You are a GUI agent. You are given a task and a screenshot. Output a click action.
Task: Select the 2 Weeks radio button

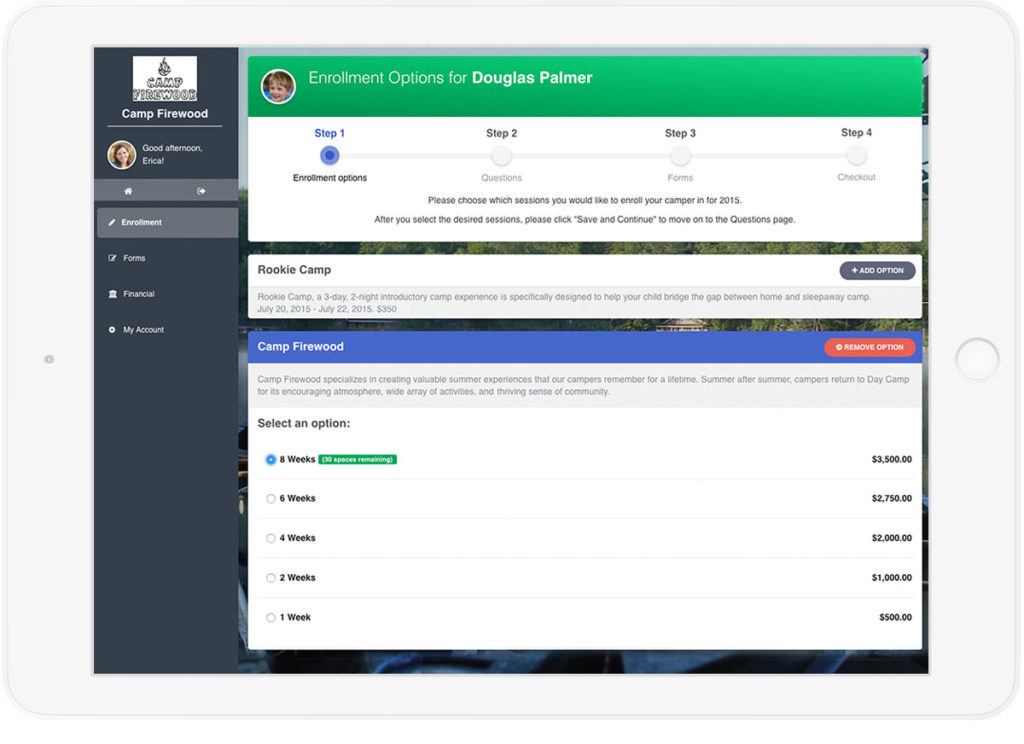[268, 577]
